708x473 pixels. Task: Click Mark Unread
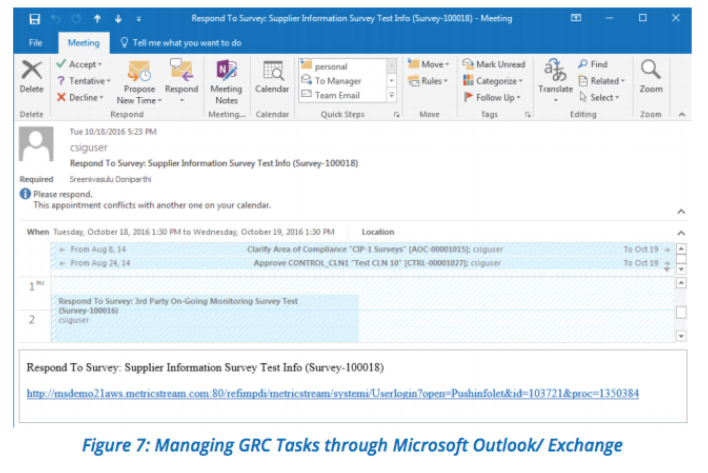(494, 64)
